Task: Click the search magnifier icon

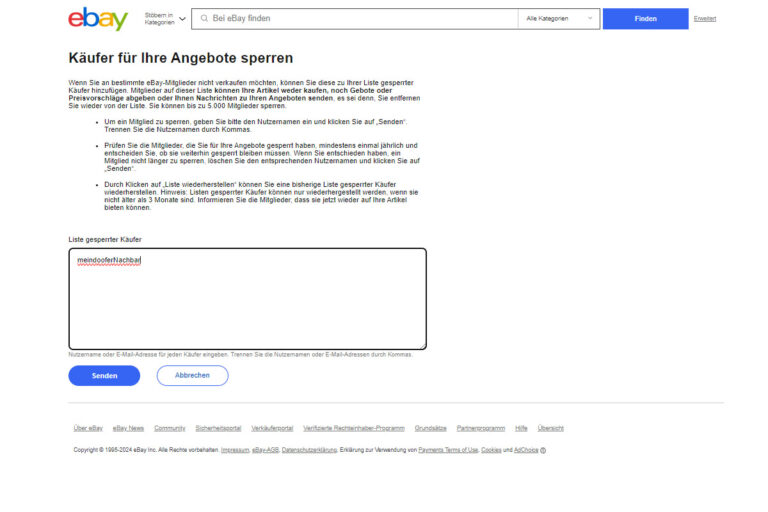Action: (x=204, y=19)
